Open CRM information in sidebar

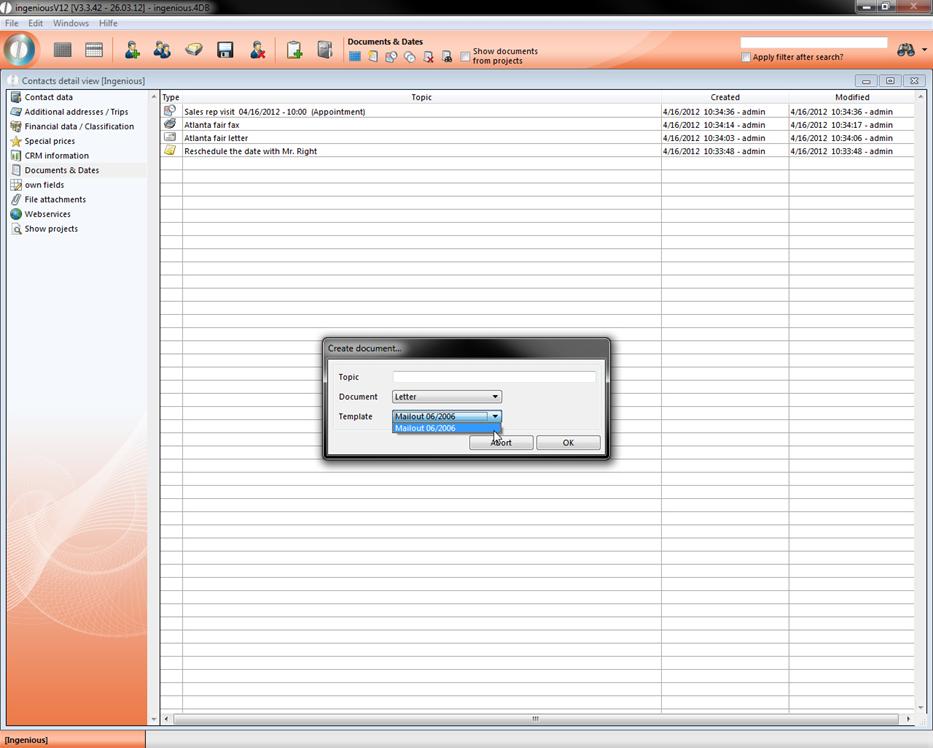point(56,156)
